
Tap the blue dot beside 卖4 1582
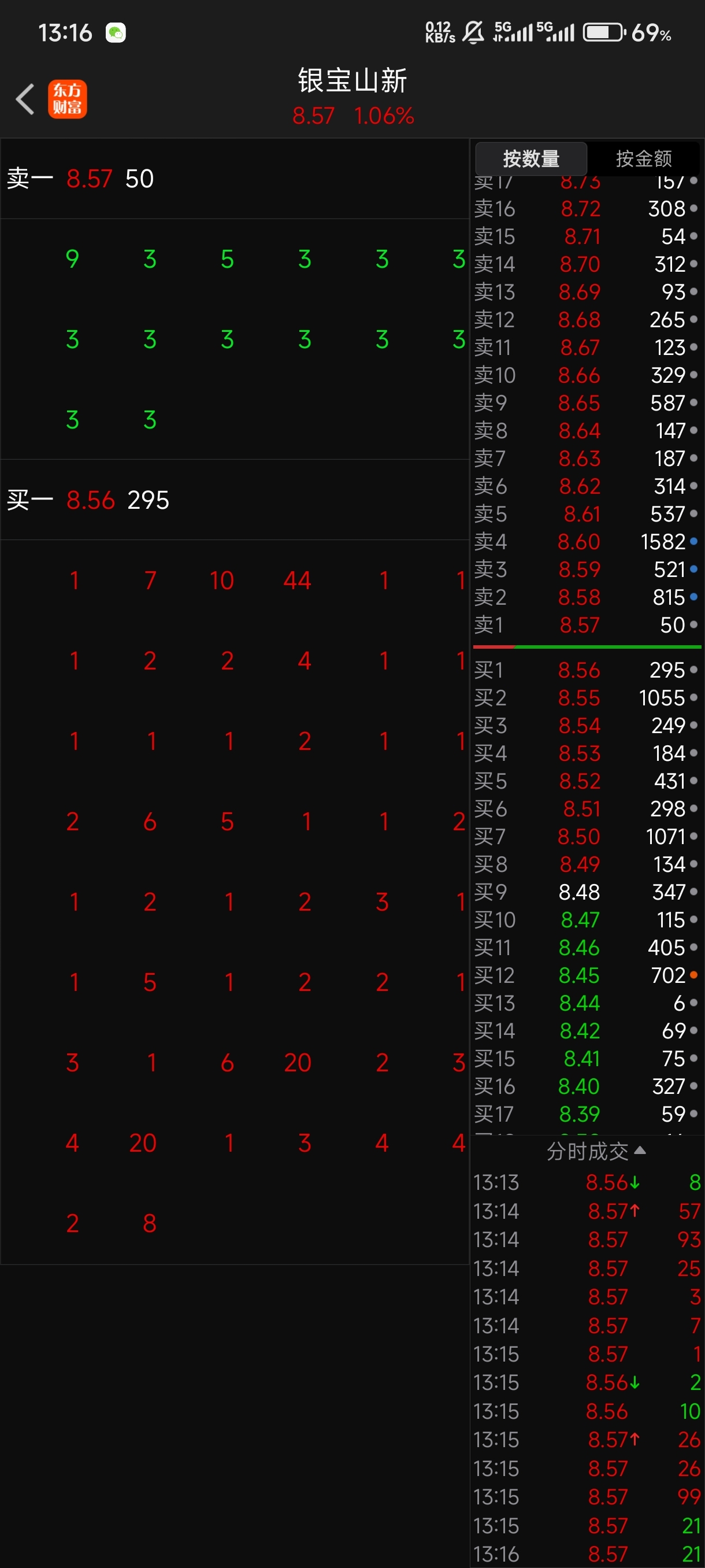click(x=693, y=541)
